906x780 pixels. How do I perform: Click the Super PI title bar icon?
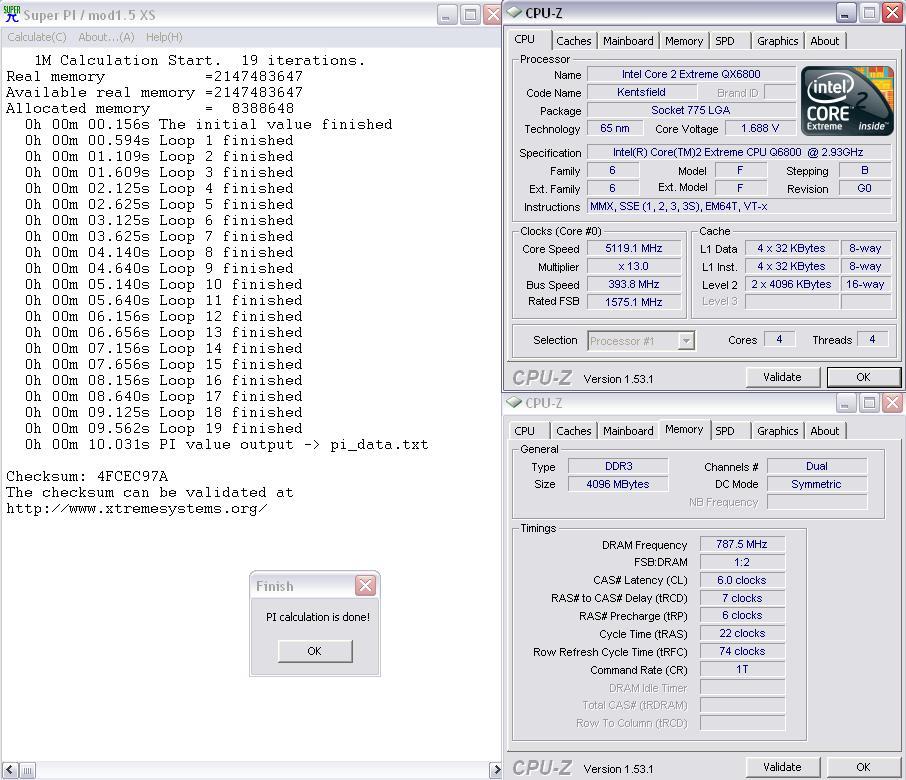11,14
